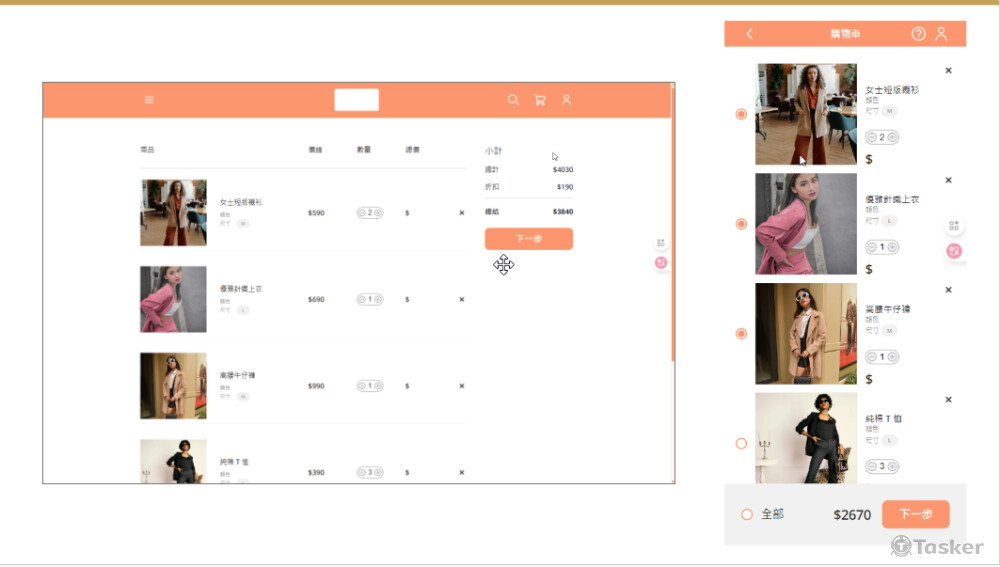The width and height of the screenshot is (1000, 567).
Task: Click the search icon in desktop header
Action: 513,100
